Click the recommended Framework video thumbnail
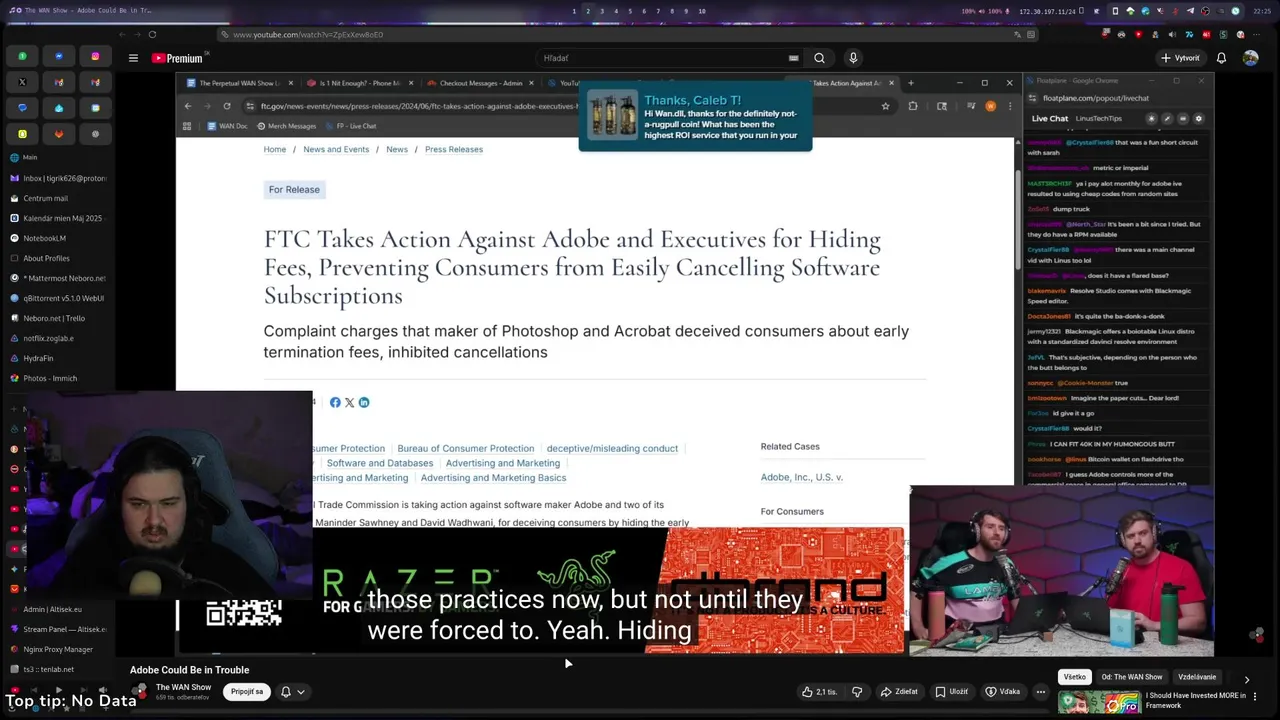Image resolution: width=1280 pixels, height=720 pixels. coord(1100,702)
